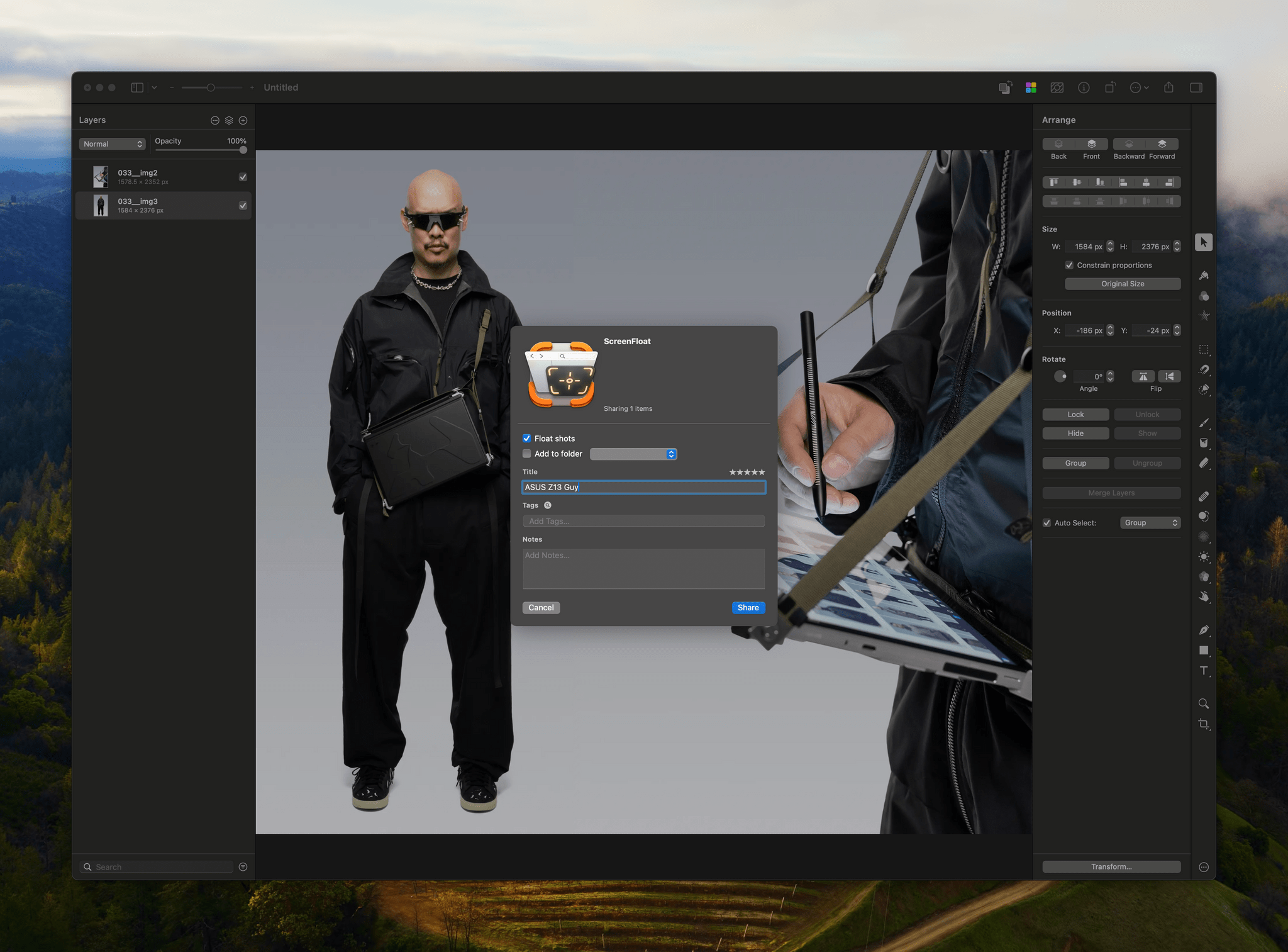This screenshot has width=1288, height=952.
Task: Click Share in ScreenFloat dialog
Action: (748, 608)
